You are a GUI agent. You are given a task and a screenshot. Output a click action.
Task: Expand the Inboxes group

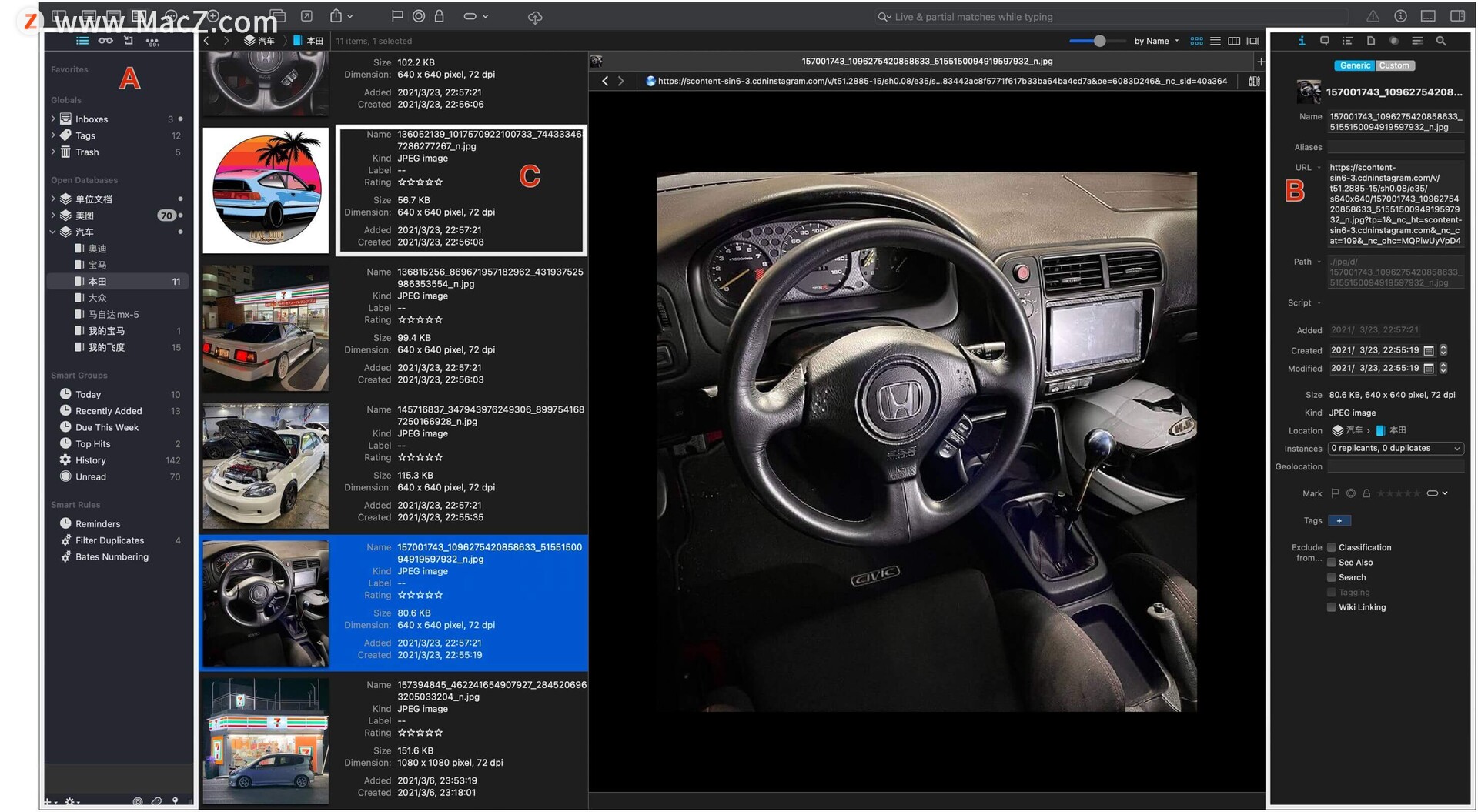(53, 119)
